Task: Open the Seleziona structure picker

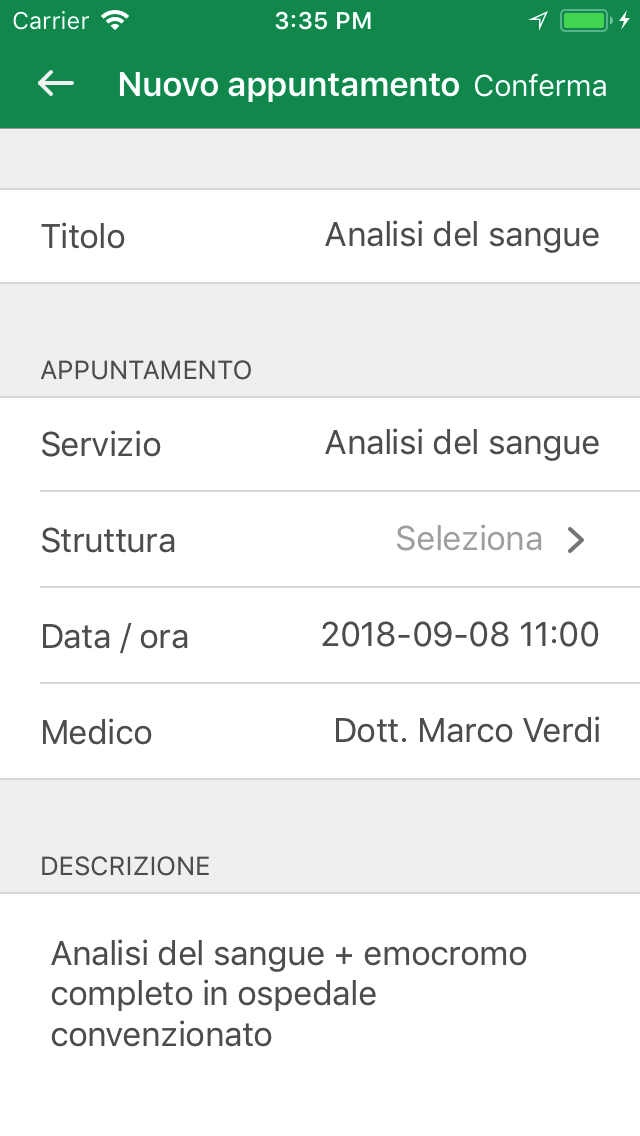Action: pyautogui.click(x=469, y=539)
